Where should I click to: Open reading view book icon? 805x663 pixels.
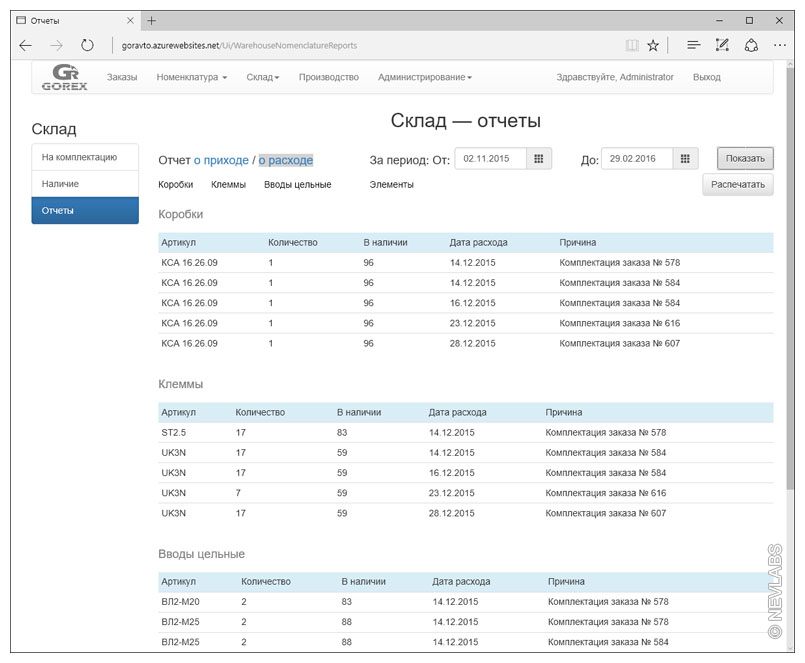pyautogui.click(x=631, y=45)
